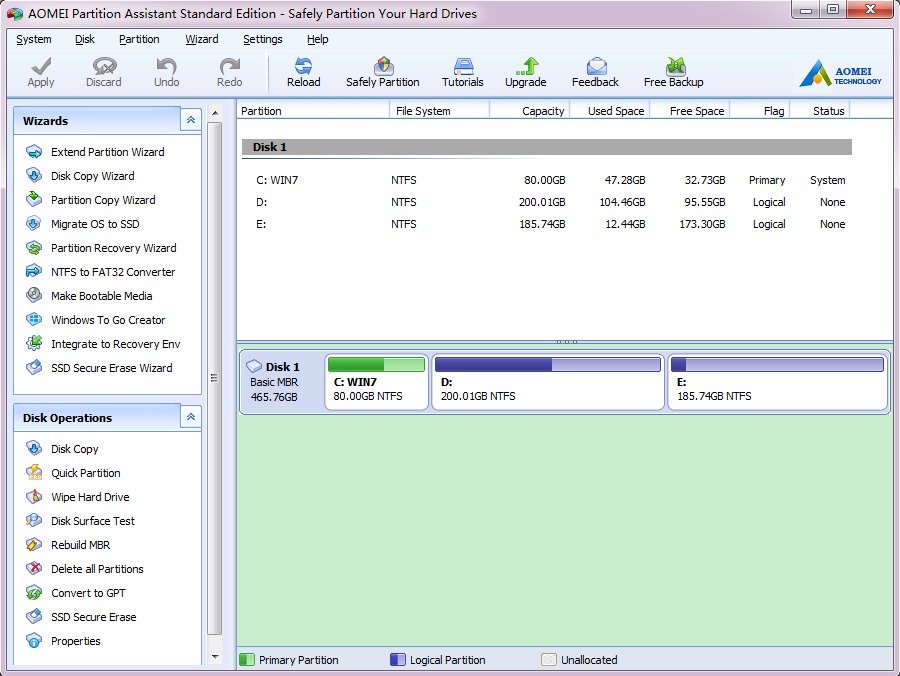This screenshot has height=676, width=900.
Task: Select Disk 1 Basic MBR disk box
Action: pyautogui.click(x=282, y=382)
